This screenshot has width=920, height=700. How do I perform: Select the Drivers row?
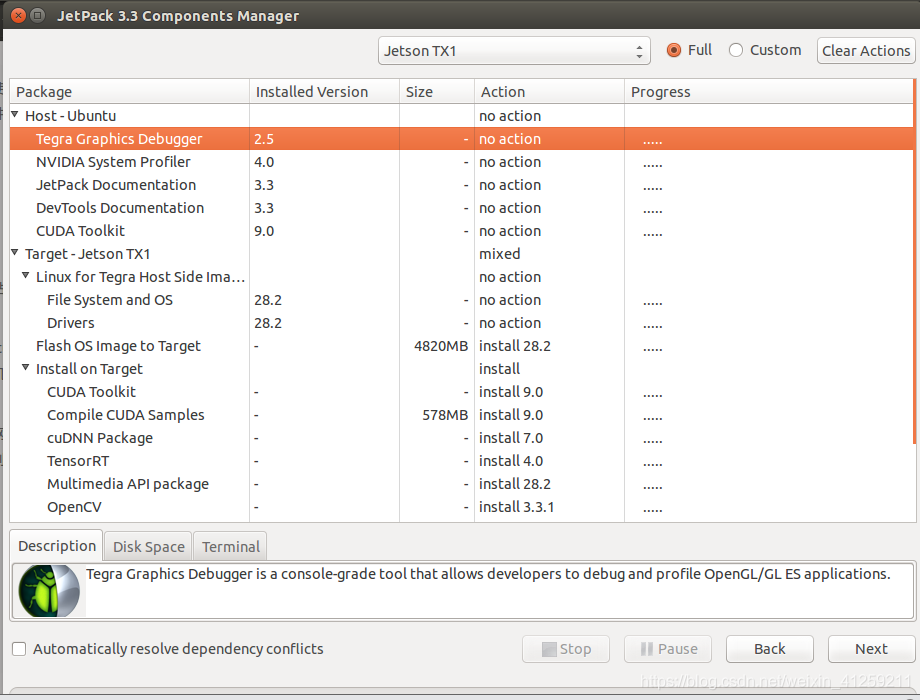click(461, 323)
